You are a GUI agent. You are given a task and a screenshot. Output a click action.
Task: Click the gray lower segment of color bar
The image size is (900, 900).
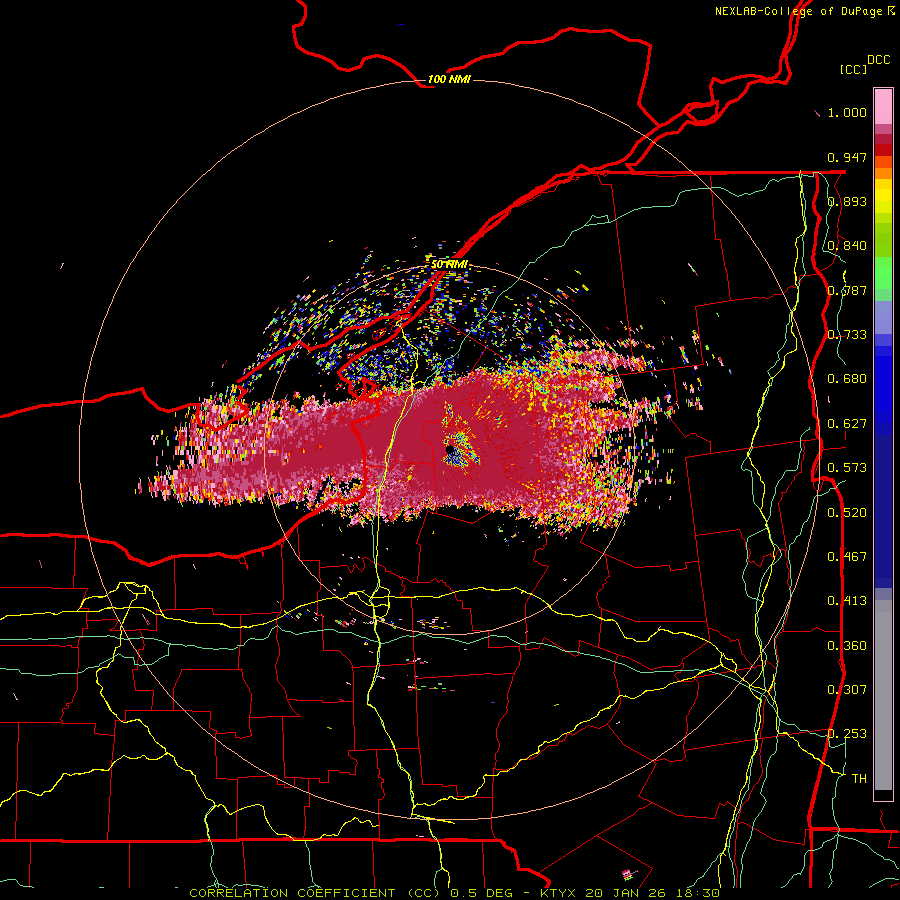coord(883,695)
